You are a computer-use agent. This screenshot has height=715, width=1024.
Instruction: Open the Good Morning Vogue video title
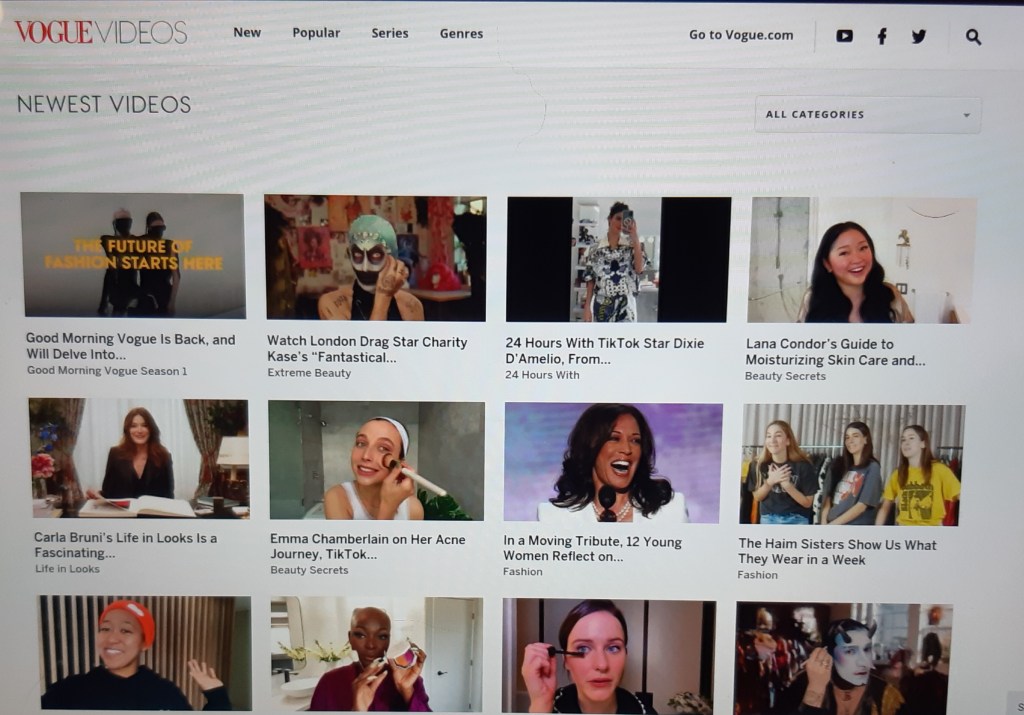(x=130, y=346)
